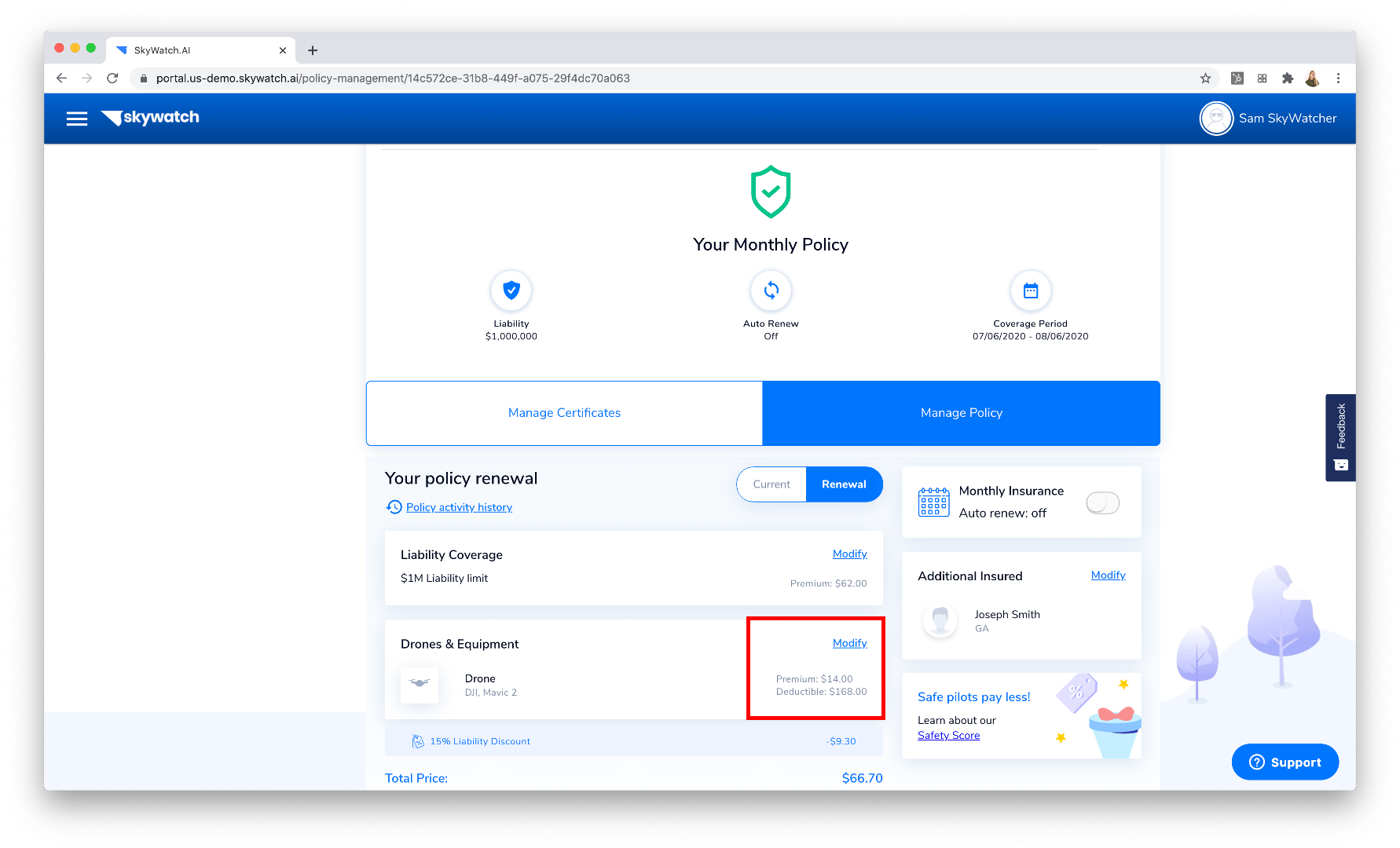Close the SkyWatch.AI tab
1400x848 pixels.
click(283, 50)
